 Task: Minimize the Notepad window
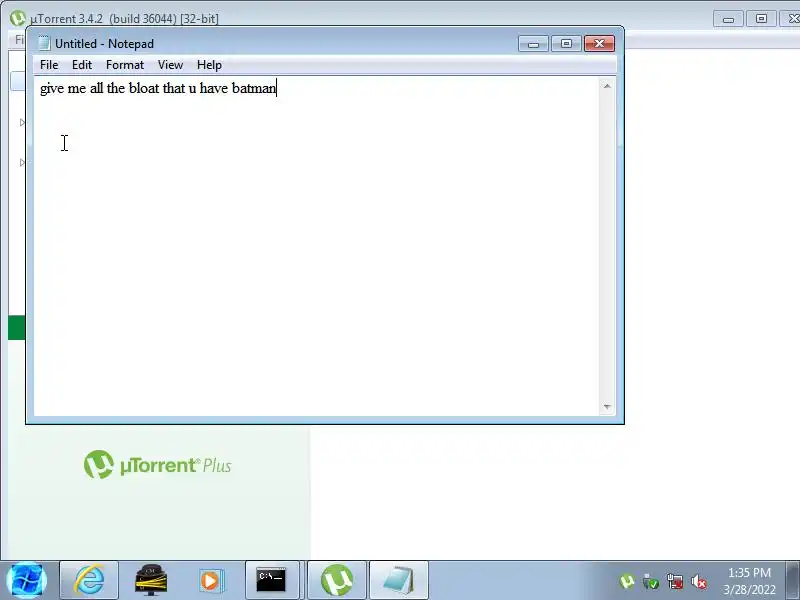533,44
